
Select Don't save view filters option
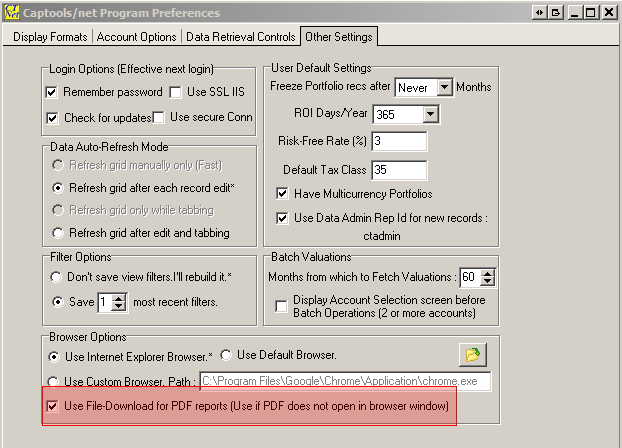pos(58,276)
